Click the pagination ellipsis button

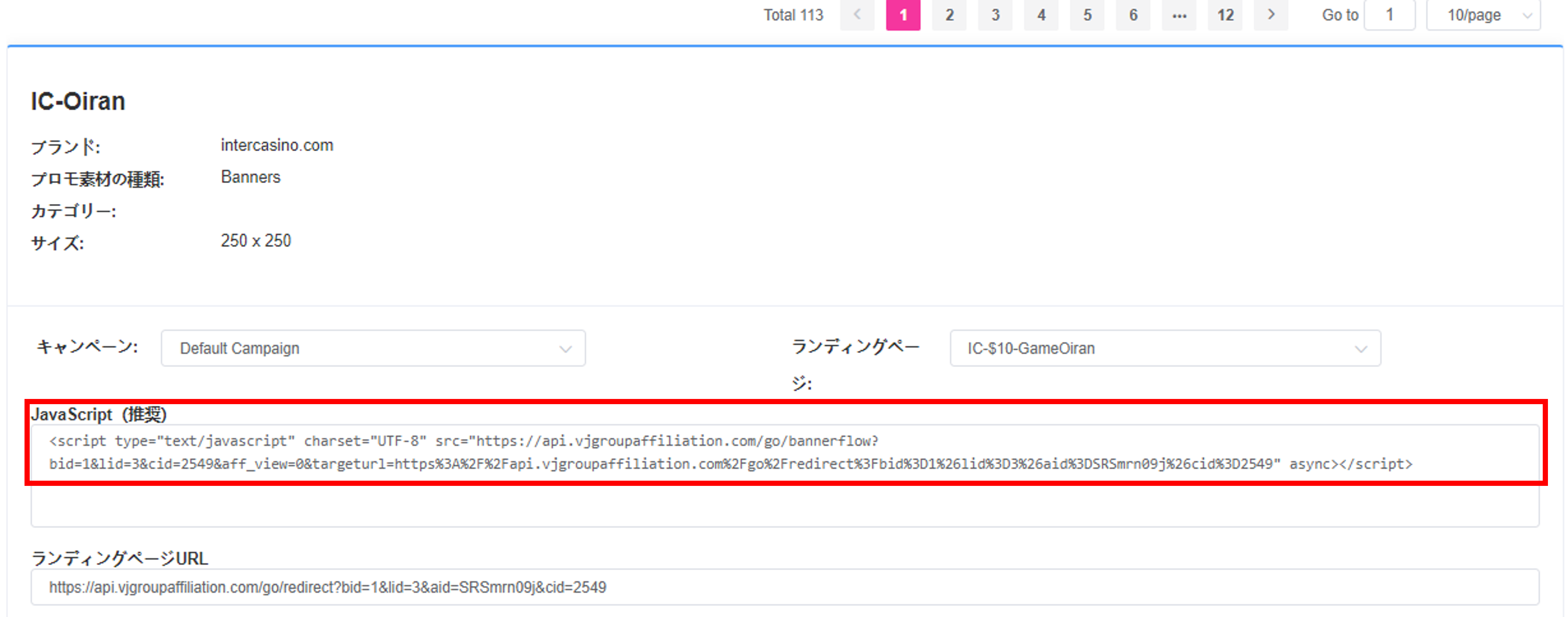tap(1179, 14)
